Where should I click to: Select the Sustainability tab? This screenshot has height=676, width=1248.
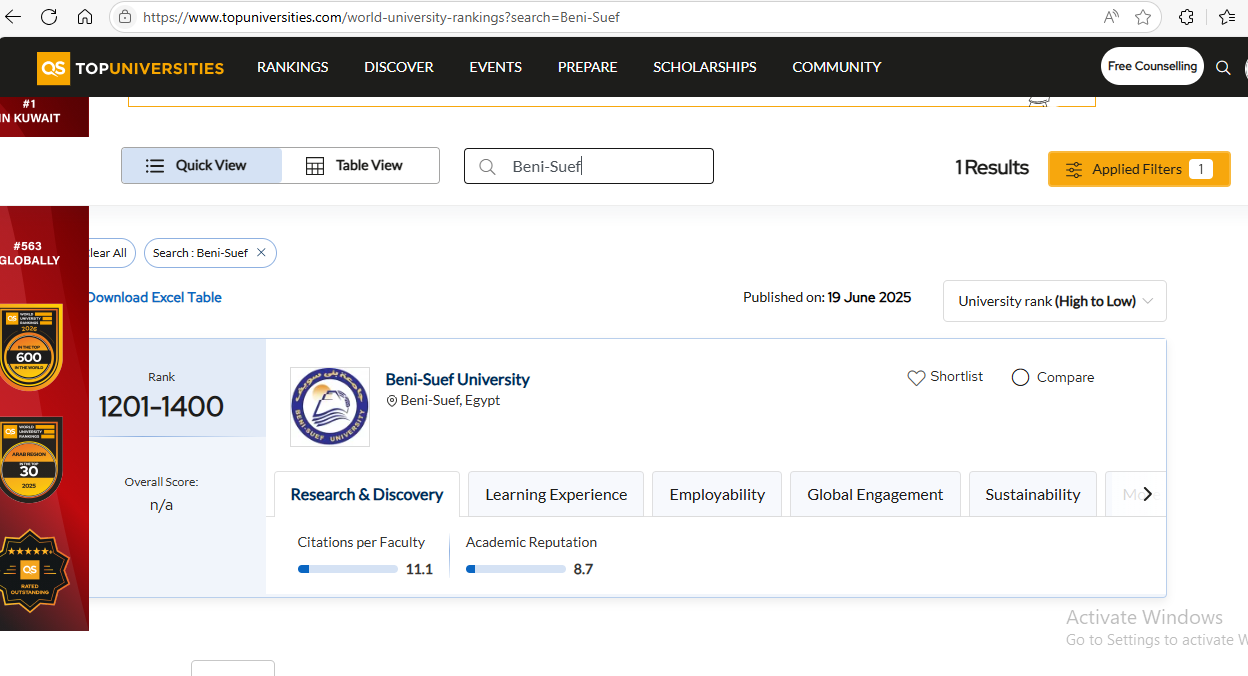pos(1033,494)
